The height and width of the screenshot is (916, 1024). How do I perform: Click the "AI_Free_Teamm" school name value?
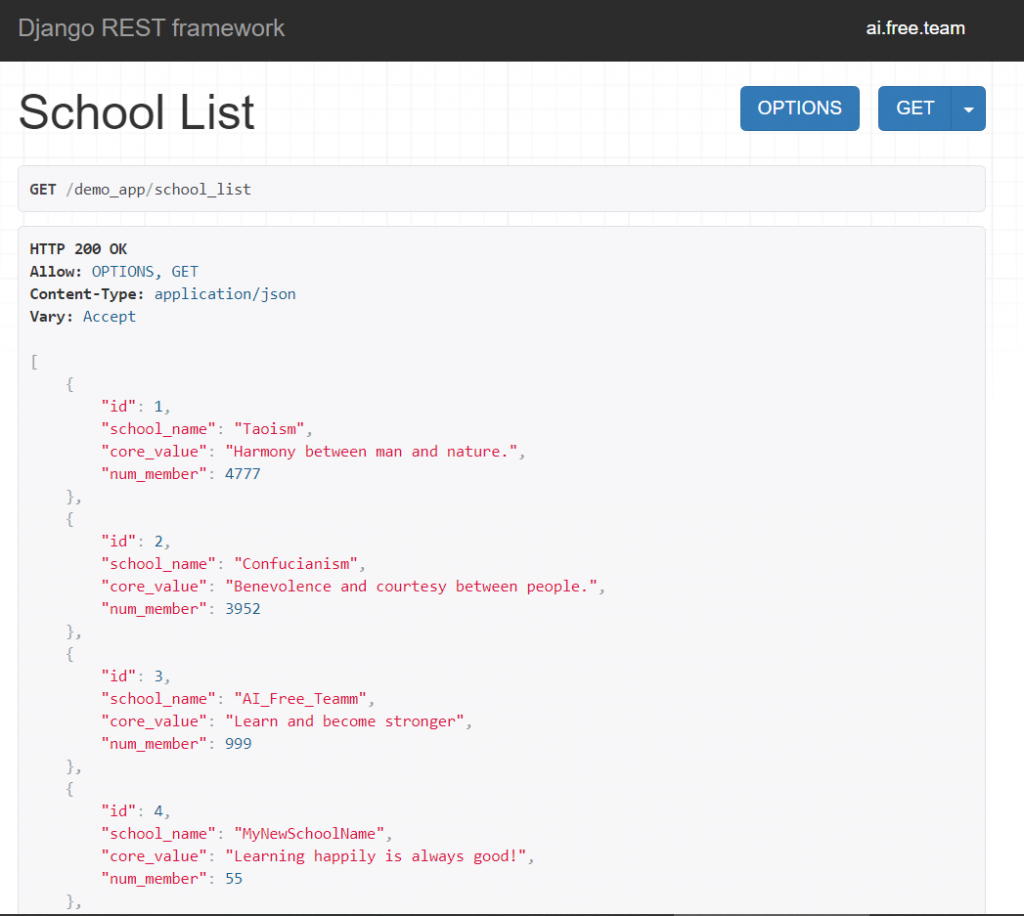[x=299, y=699]
